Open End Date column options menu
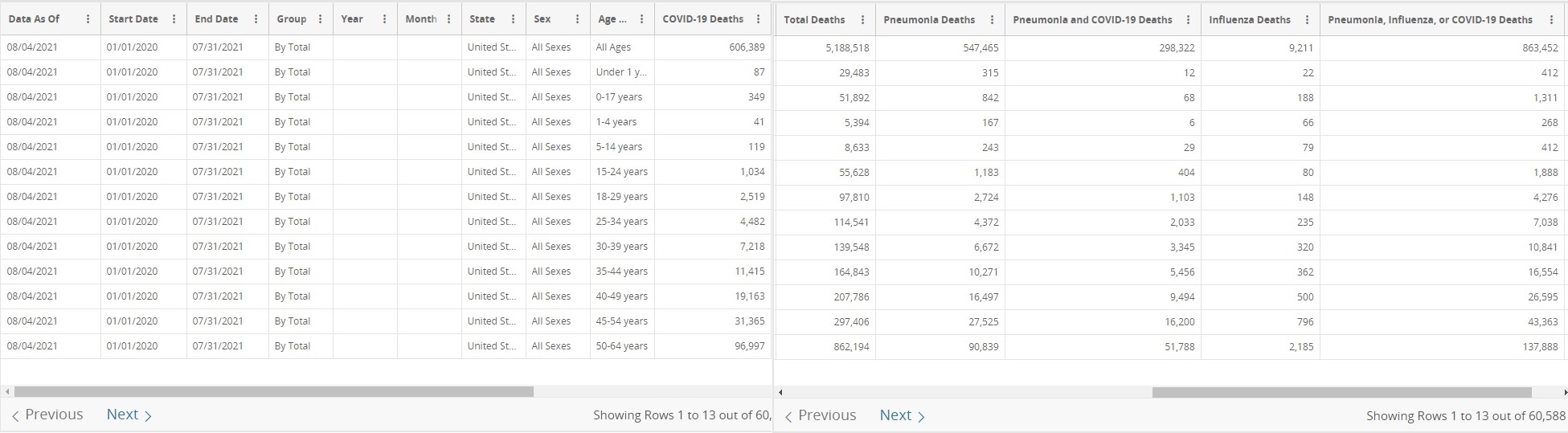The image size is (1568, 433). [x=256, y=19]
